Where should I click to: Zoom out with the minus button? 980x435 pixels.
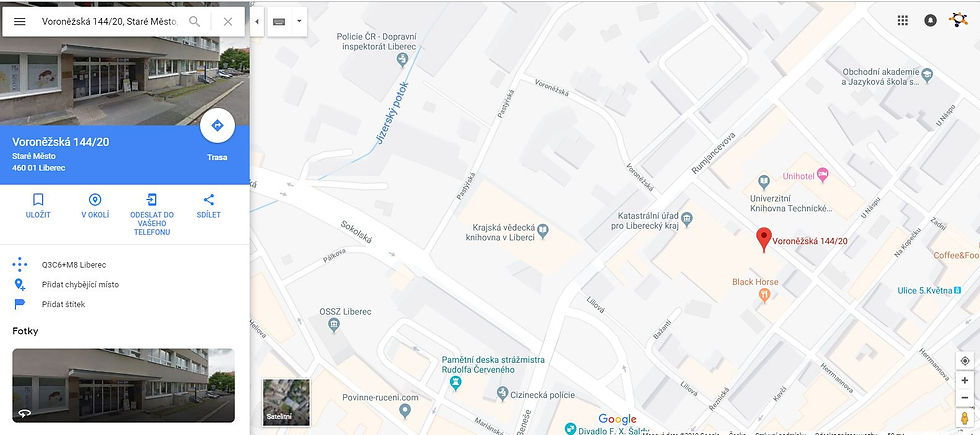coord(965,398)
